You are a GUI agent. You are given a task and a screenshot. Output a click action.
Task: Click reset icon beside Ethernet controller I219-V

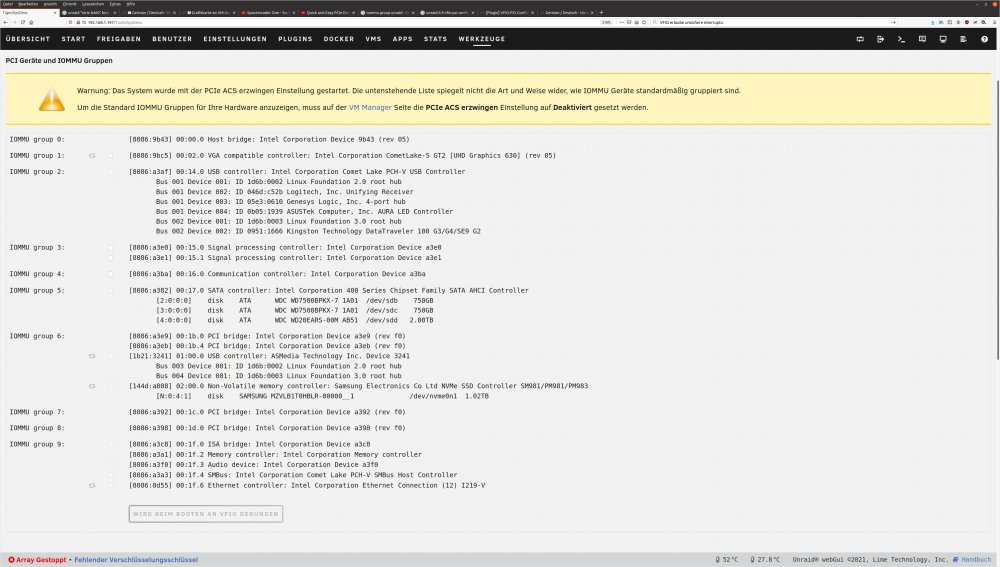tap(92, 485)
